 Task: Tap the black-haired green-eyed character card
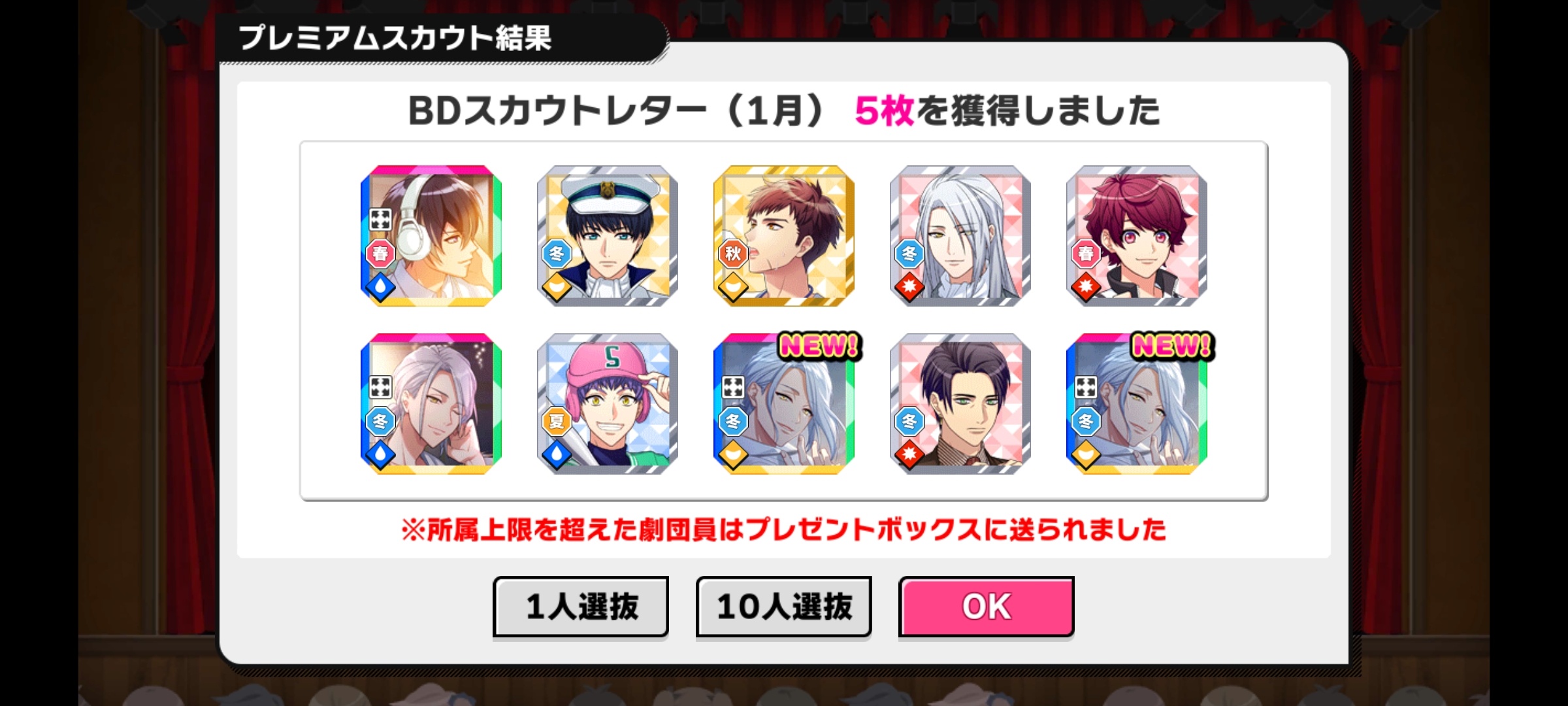[x=960, y=404]
